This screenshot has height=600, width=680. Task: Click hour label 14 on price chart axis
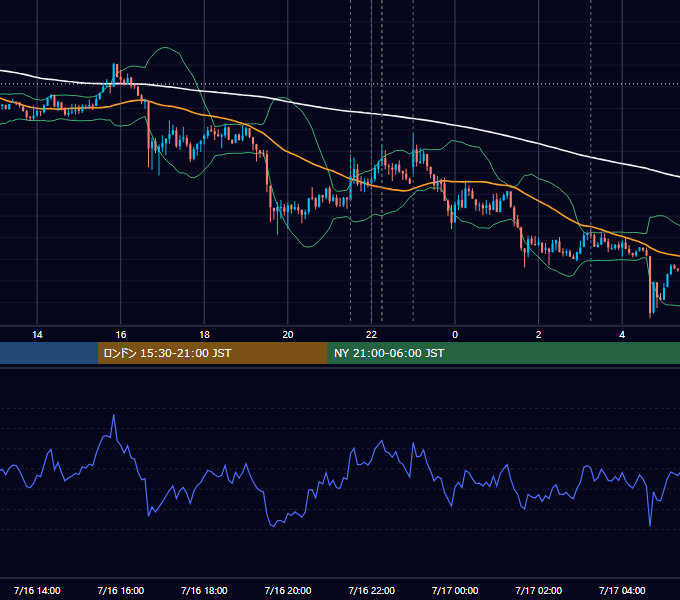37,335
